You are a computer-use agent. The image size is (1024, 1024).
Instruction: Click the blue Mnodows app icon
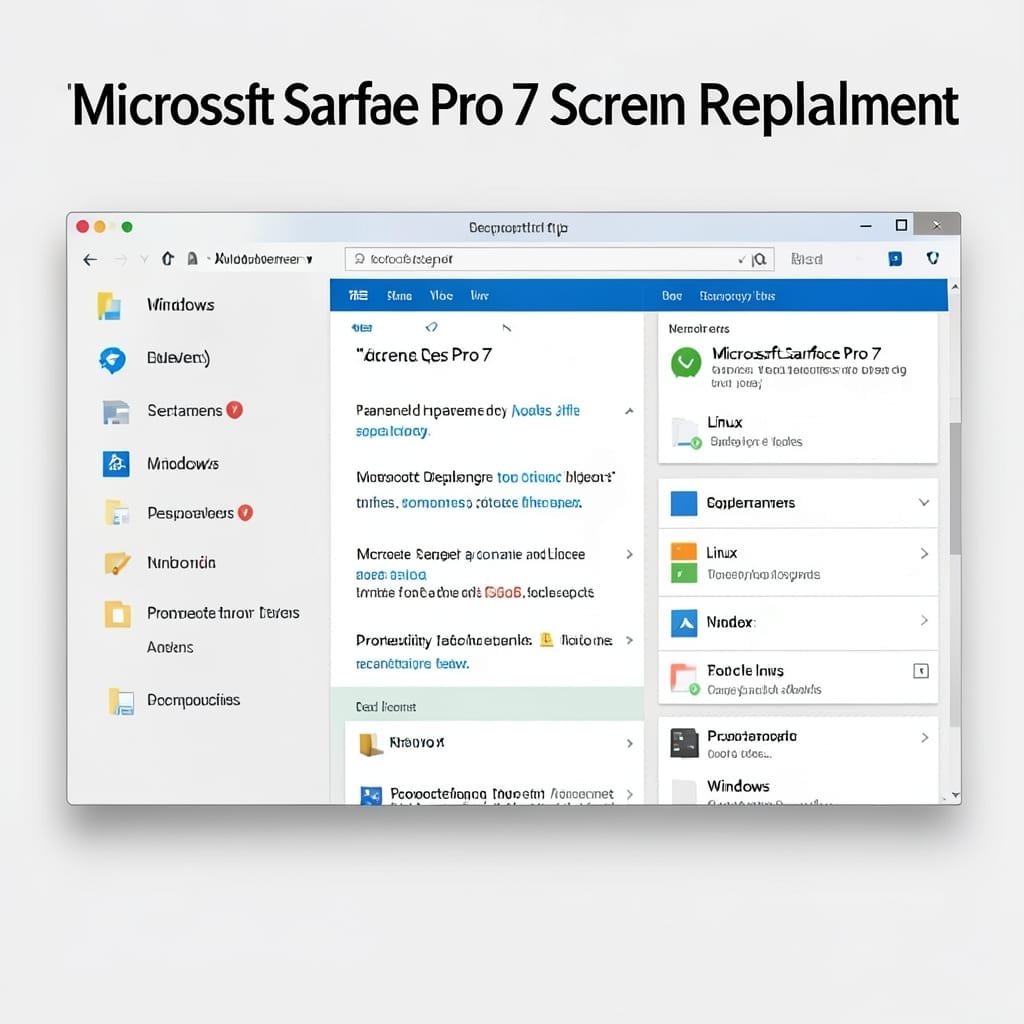click(x=116, y=464)
